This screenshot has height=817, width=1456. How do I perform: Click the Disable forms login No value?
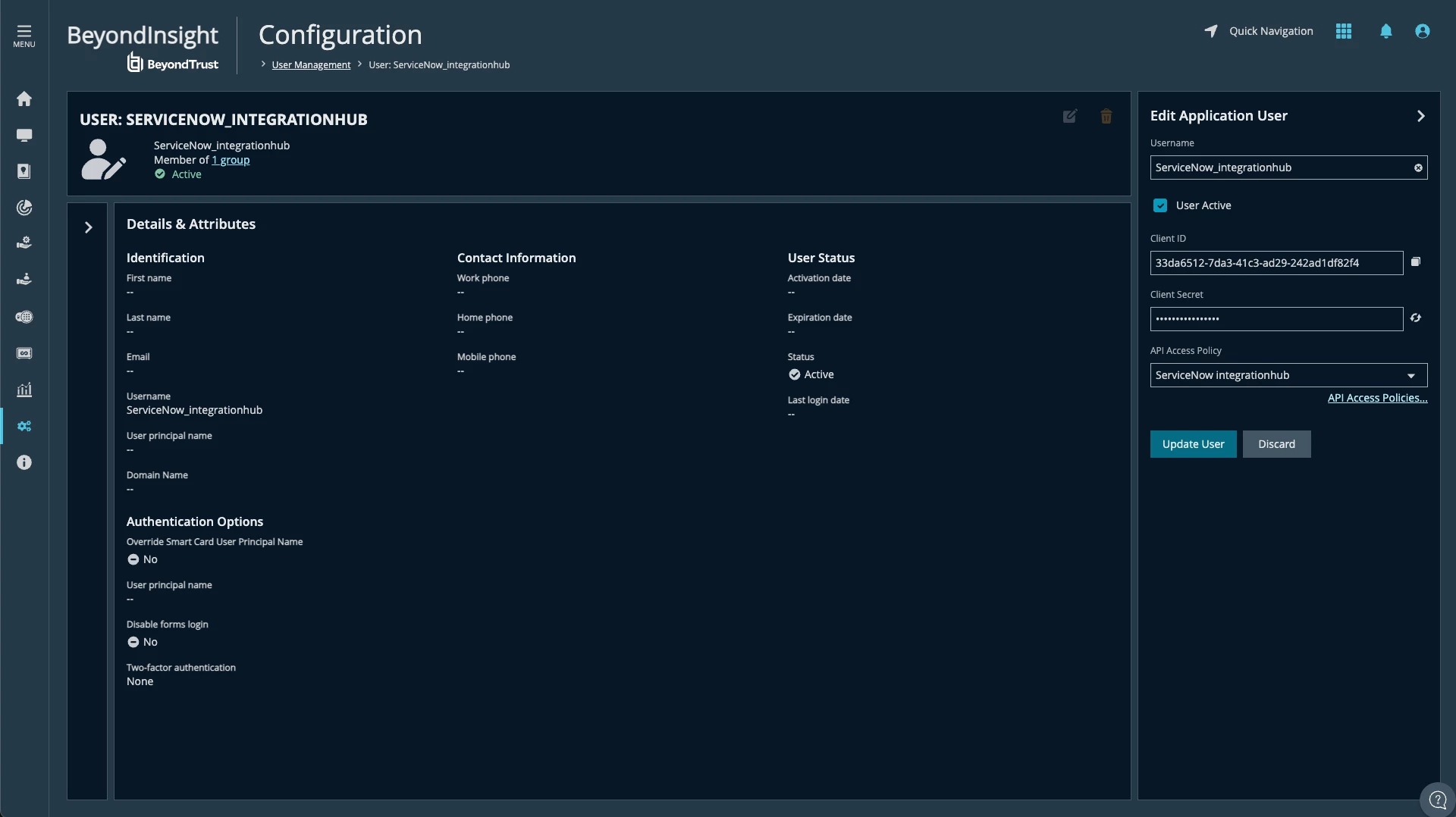click(143, 642)
